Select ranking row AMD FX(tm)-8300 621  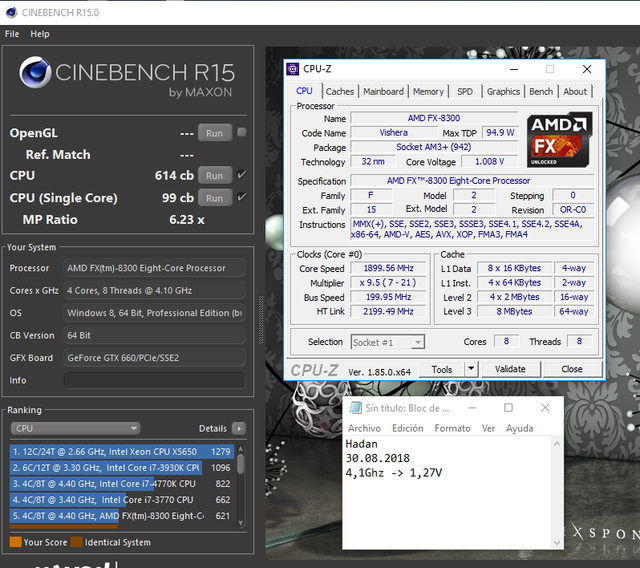click(122, 516)
